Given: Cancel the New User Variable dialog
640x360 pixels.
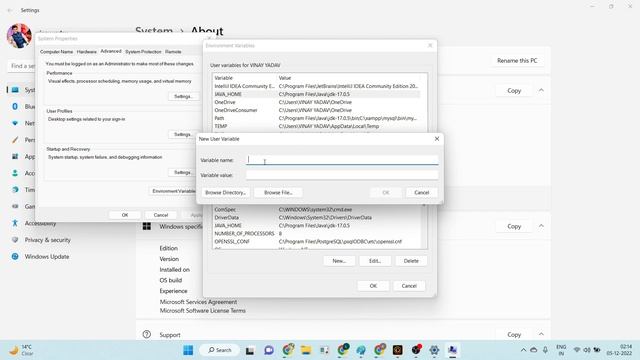Looking at the screenshot, I should click(x=422, y=193).
